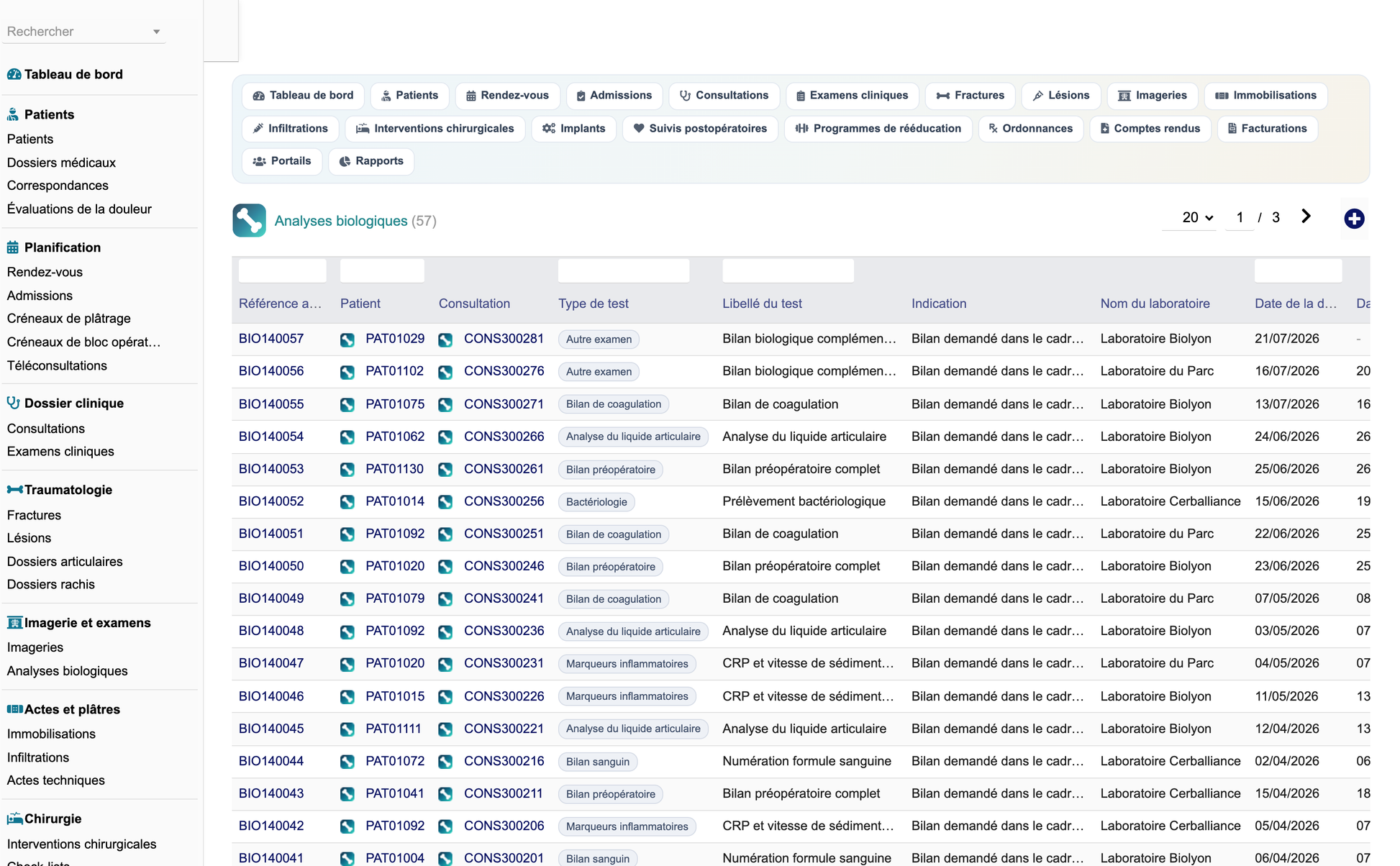Open record BIO140057
The height and width of the screenshot is (866, 1400).
271,339
